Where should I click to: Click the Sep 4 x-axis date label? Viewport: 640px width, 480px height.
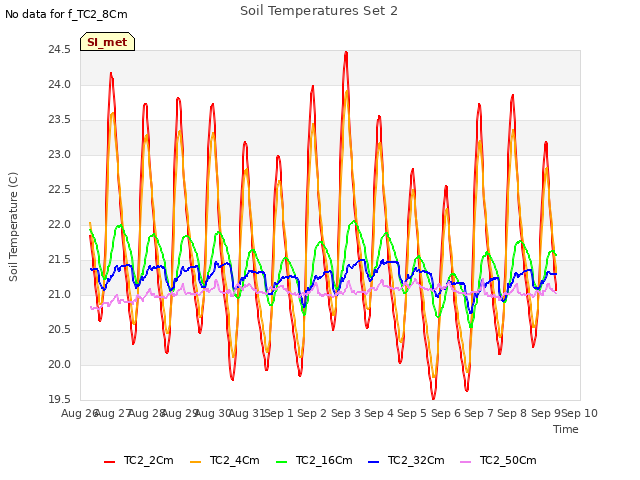tap(379, 413)
